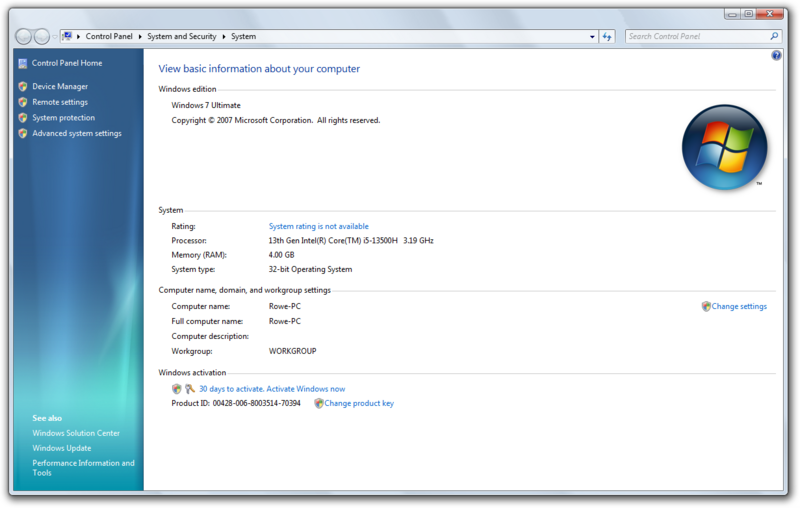Click the Forward navigation arrow button

[x=41, y=36]
